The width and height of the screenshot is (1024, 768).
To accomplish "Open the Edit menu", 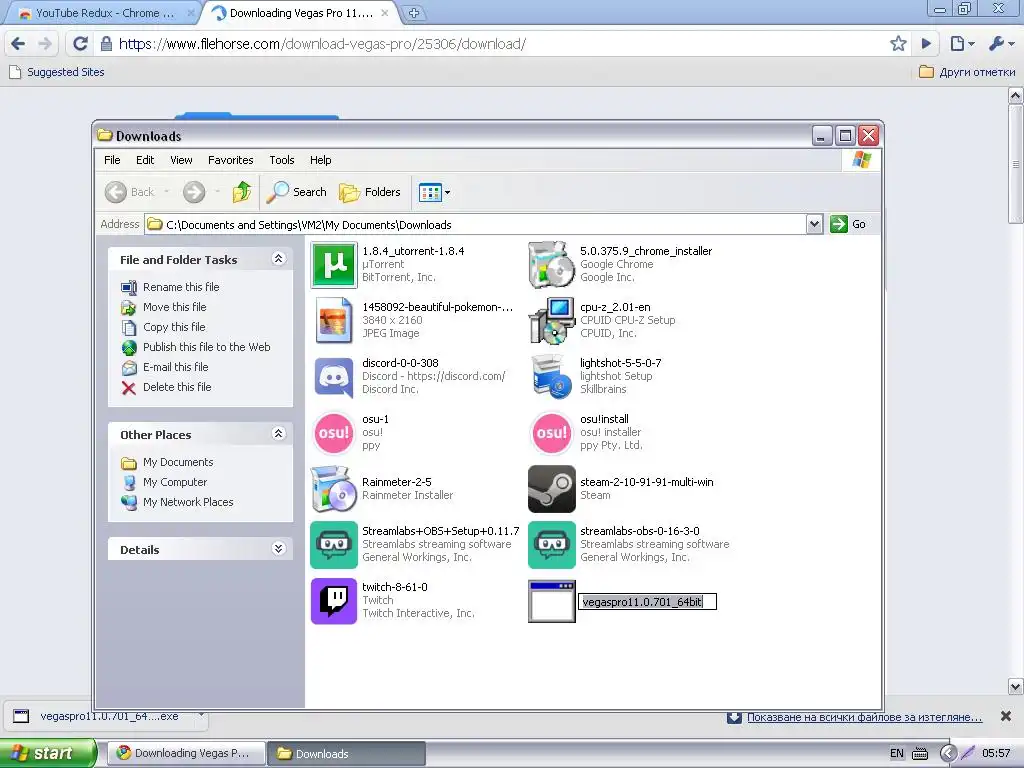I will pos(145,160).
